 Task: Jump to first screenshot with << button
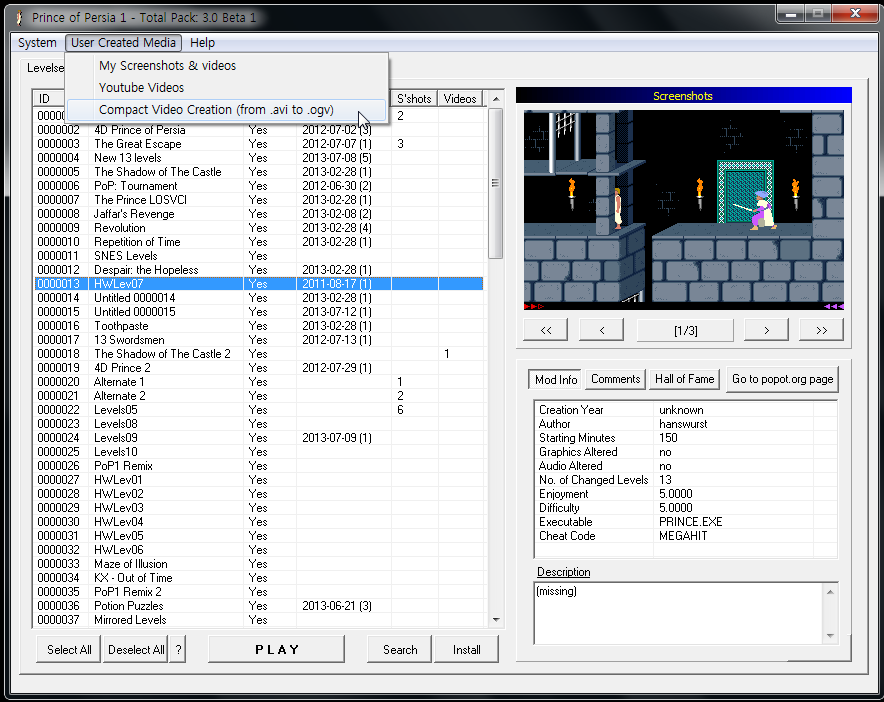(545, 330)
